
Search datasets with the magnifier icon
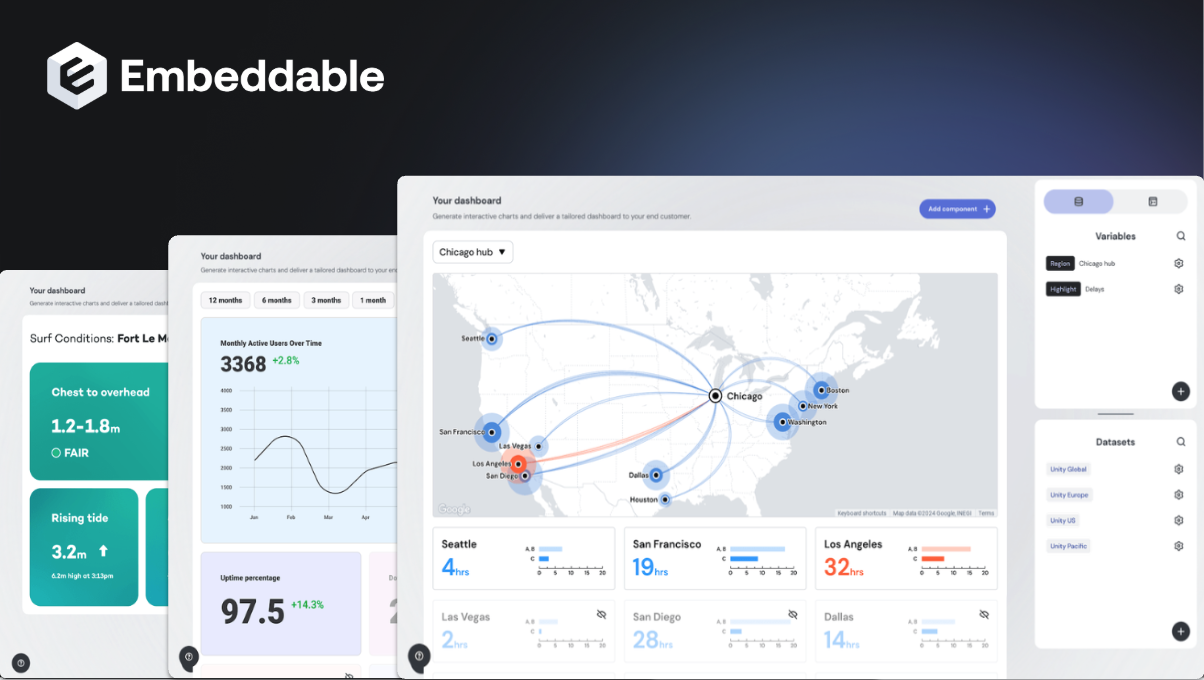(x=1181, y=441)
